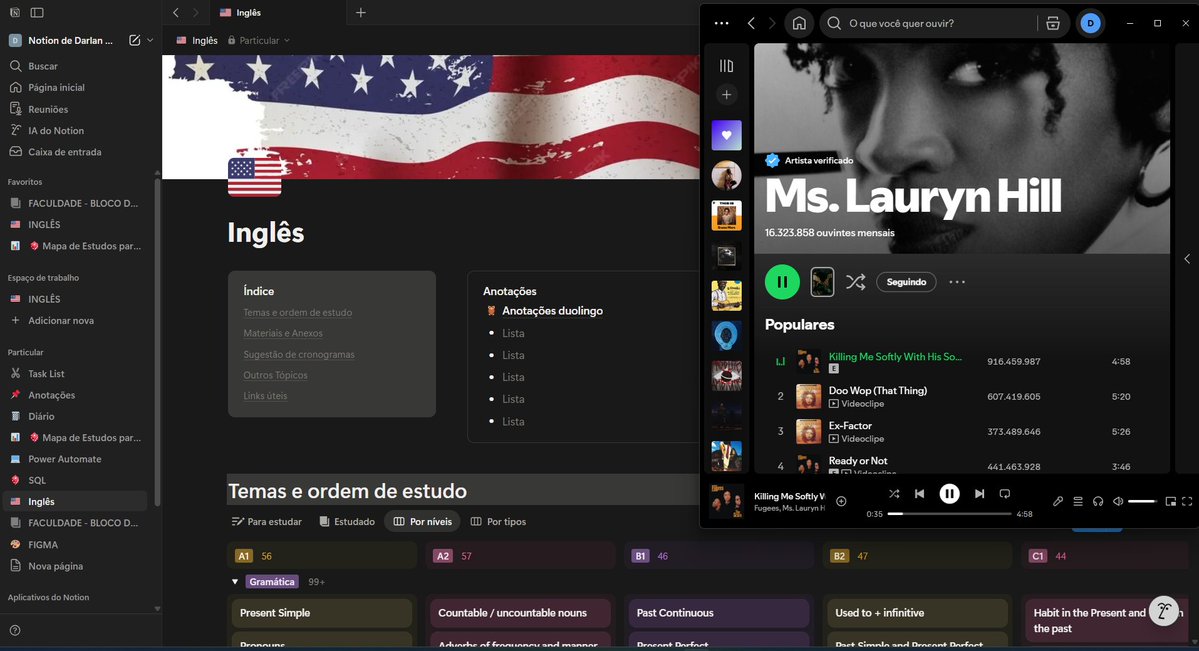Open Liked Songs heart tile in Spotify

[x=726, y=135]
